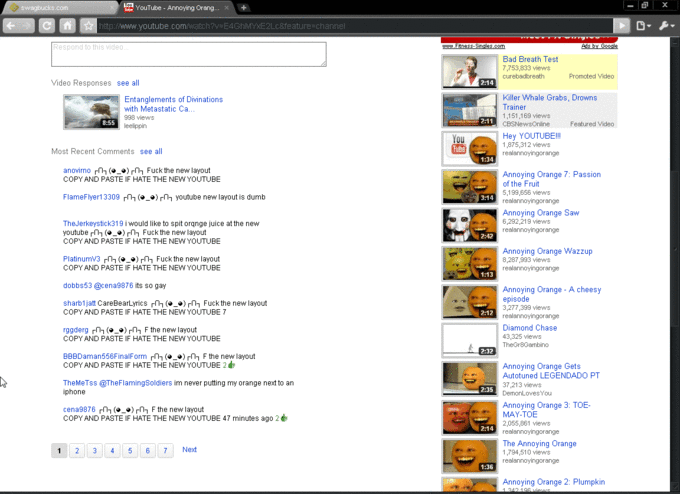Go forward with the browser forward arrow
Screen dimensions: 680x494
pyautogui.click(x=27, y=26)
